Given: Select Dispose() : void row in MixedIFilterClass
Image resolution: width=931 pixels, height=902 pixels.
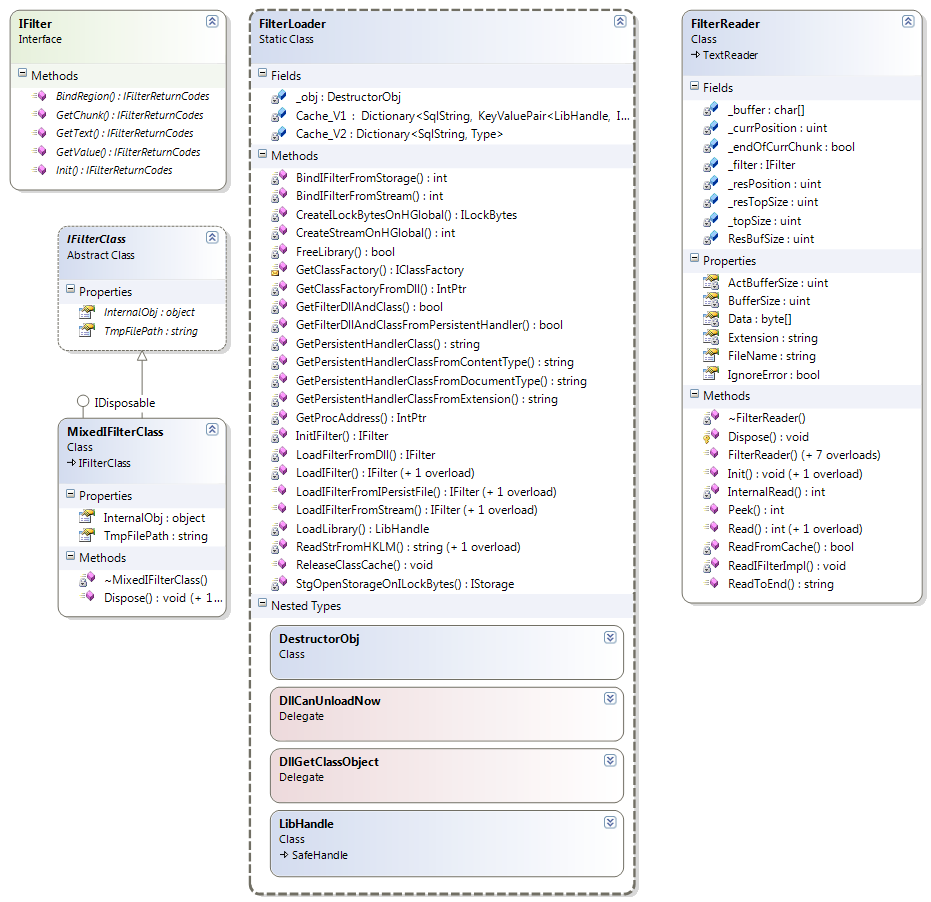Looking at the screenshot, I should [163, 598].
